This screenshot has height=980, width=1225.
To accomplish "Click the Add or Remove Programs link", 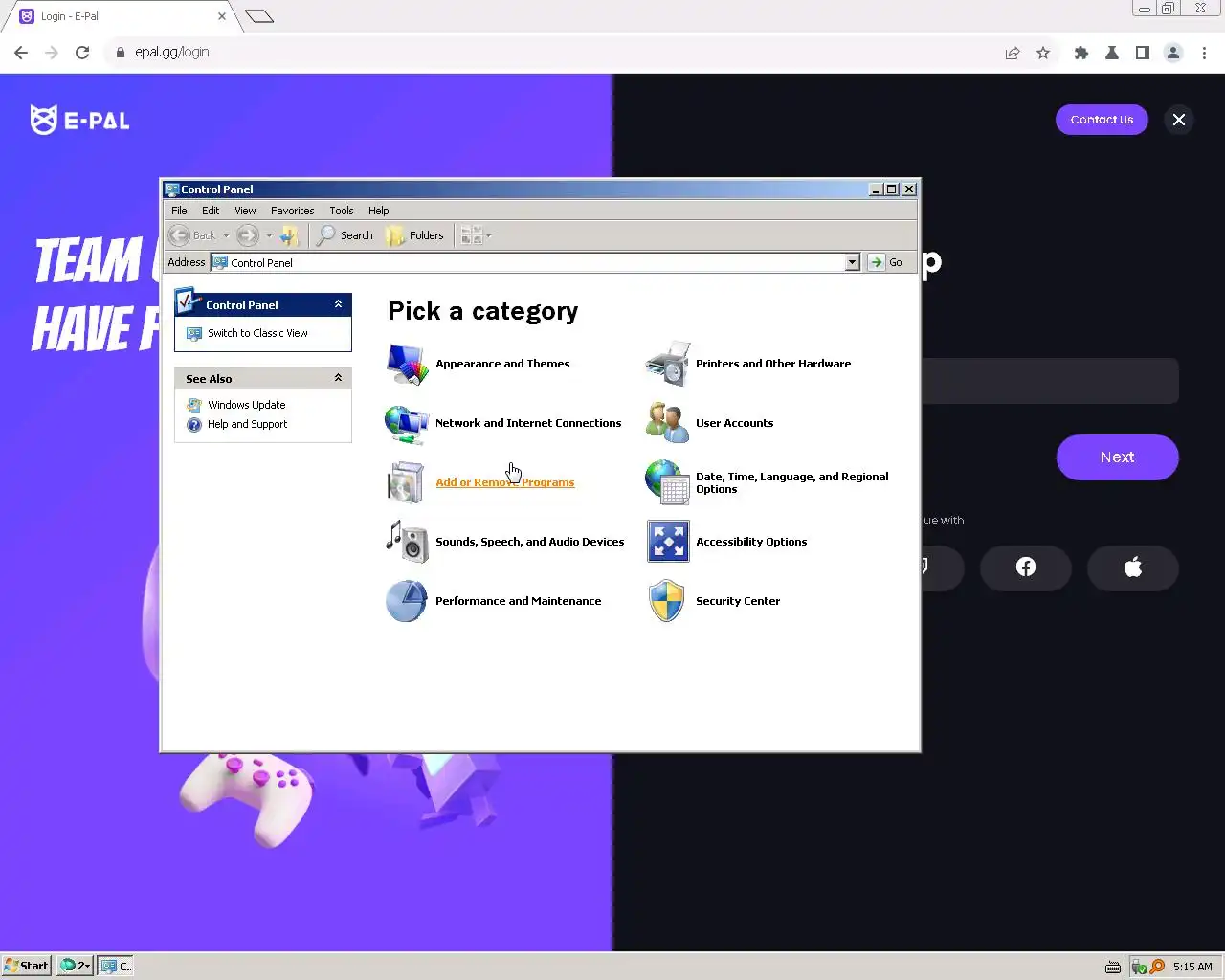I will click(505, 482).
